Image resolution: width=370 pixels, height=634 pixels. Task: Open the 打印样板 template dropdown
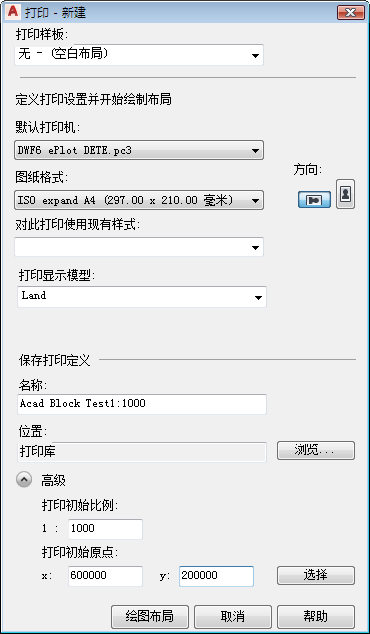(x=139, y=55)
